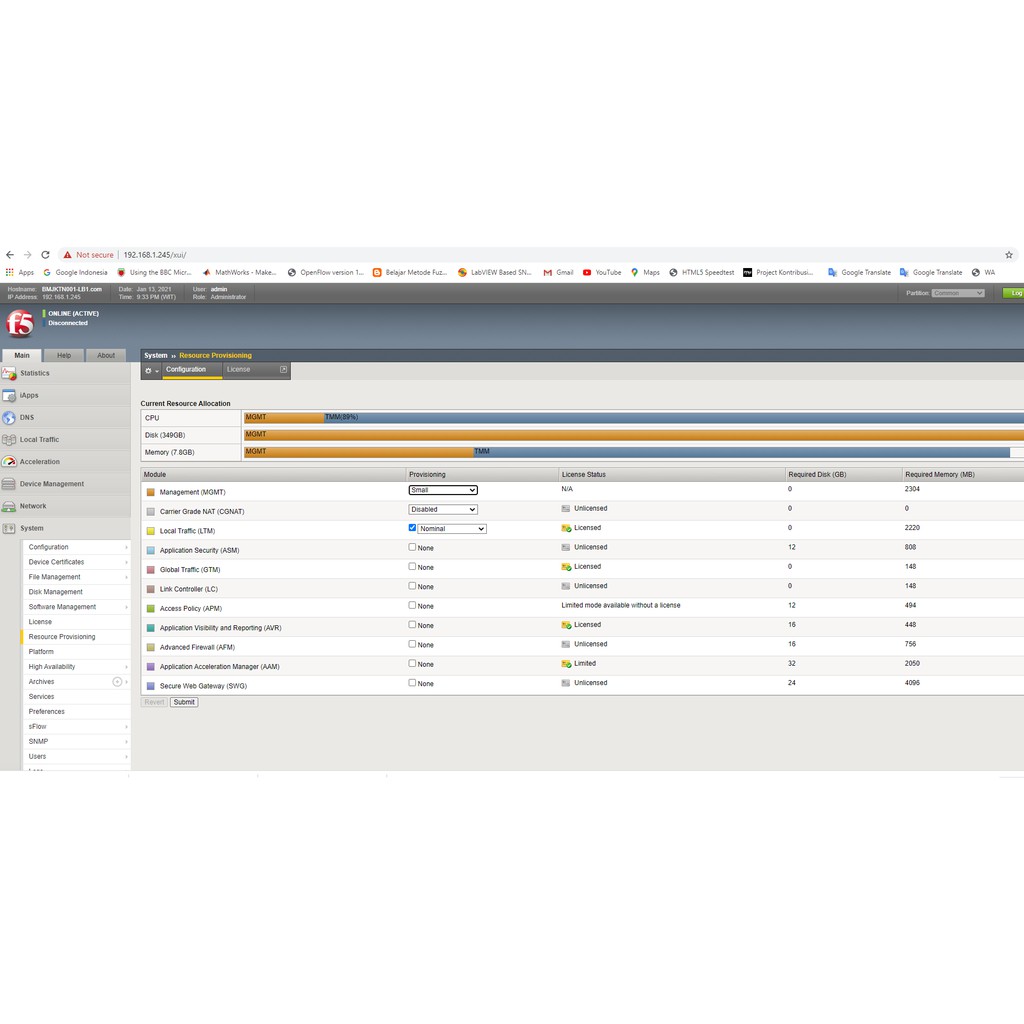
Task: Switch to the Help tab
Action: coord(64,355)
